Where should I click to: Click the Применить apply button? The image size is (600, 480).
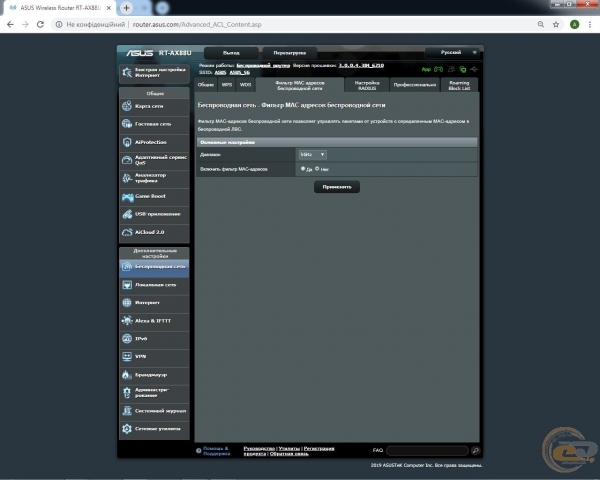point(337,187)
